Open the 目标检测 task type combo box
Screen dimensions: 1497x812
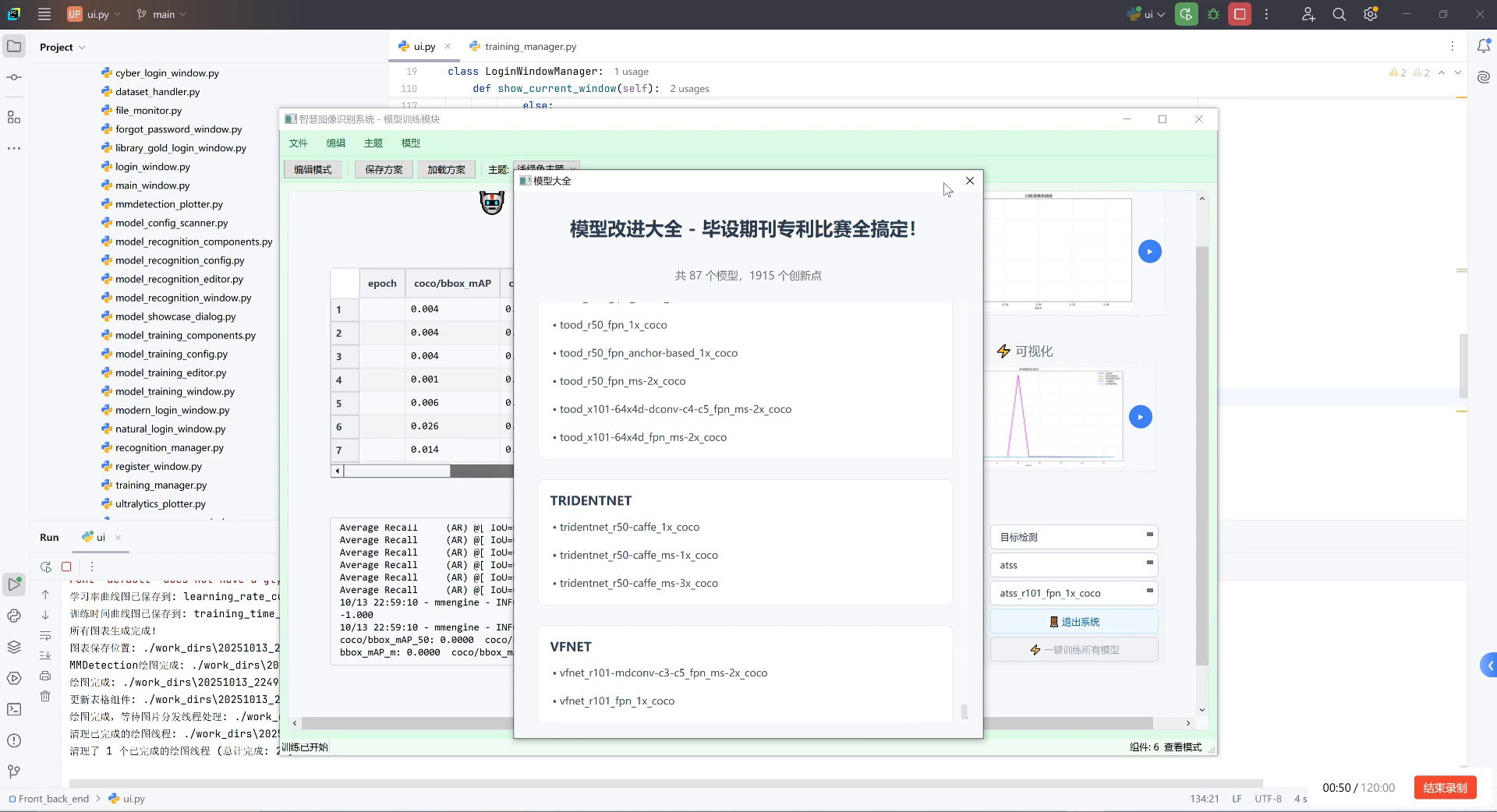1074,537
